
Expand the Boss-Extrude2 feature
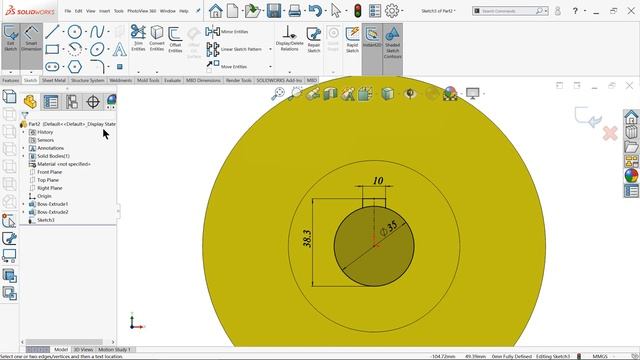point(23,212)
